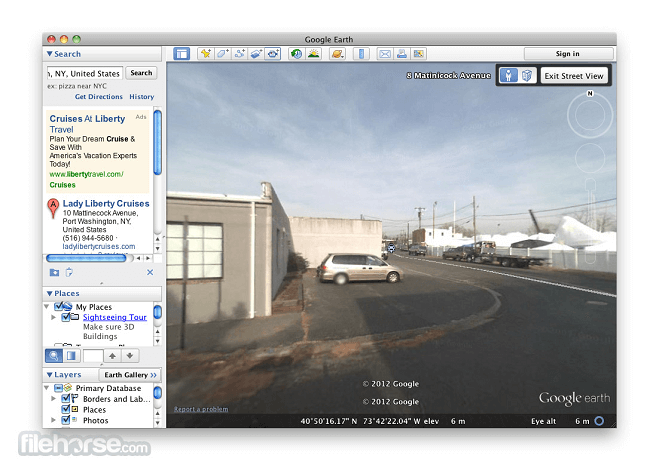Image resolution: width=650 pixels, height=474 pixels.
Task: Add a new polygon
Action: [x=223, y=54]
